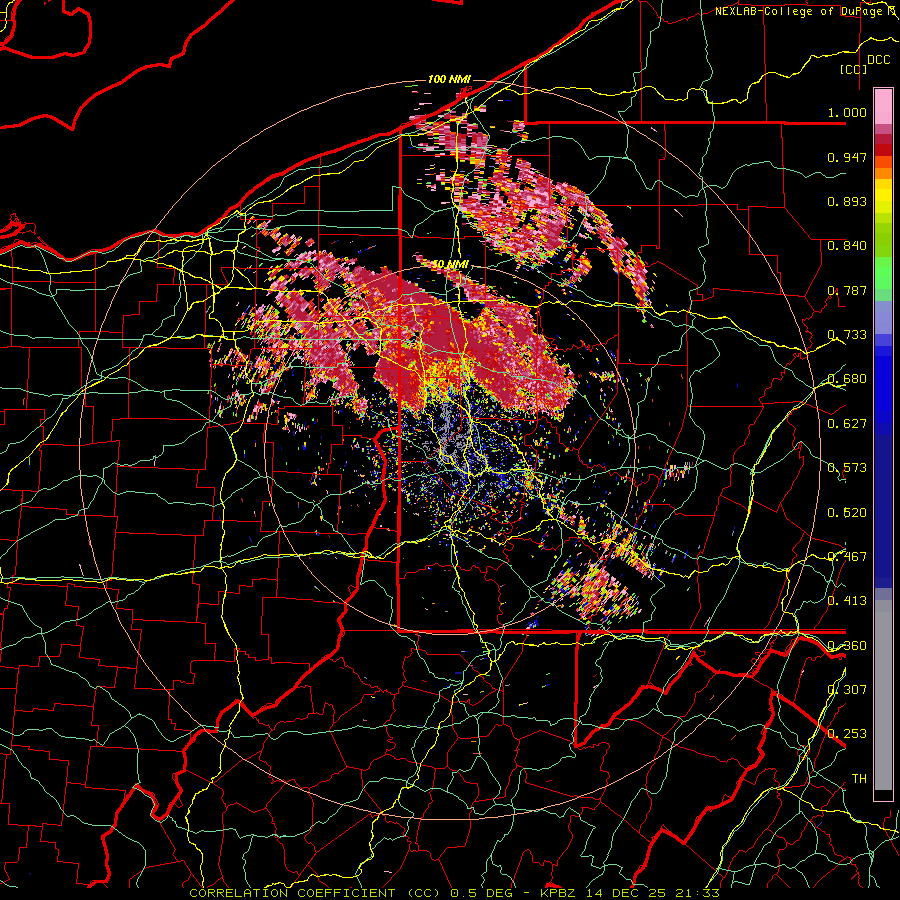Click the DCC label above color scale
Screen dimensions: 900x900
pos(879,60)
